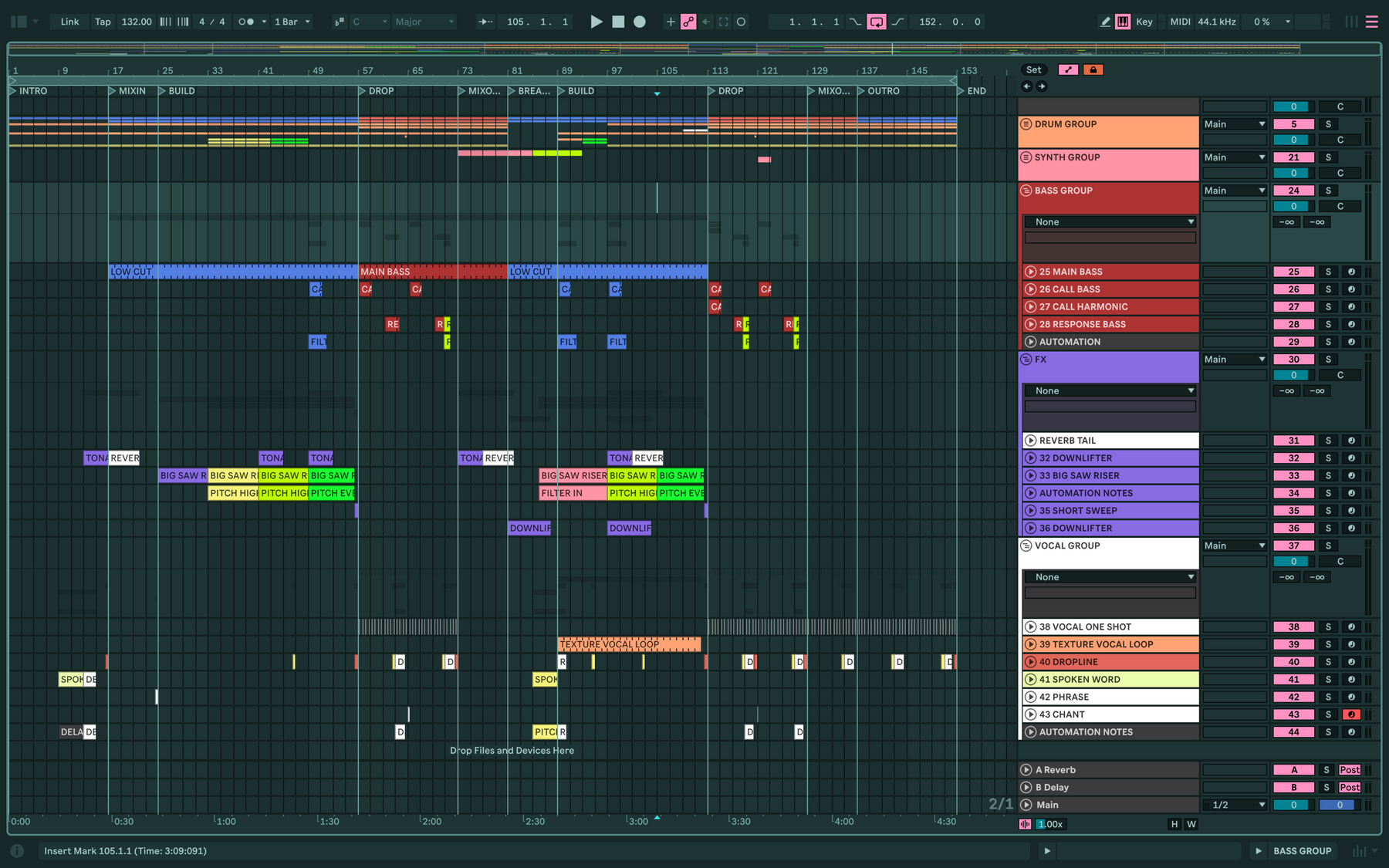Viewport: 1389px width, 868px height.
Task: Click the MIDI arrangement overdub plus icon
Action: point(670,22)
